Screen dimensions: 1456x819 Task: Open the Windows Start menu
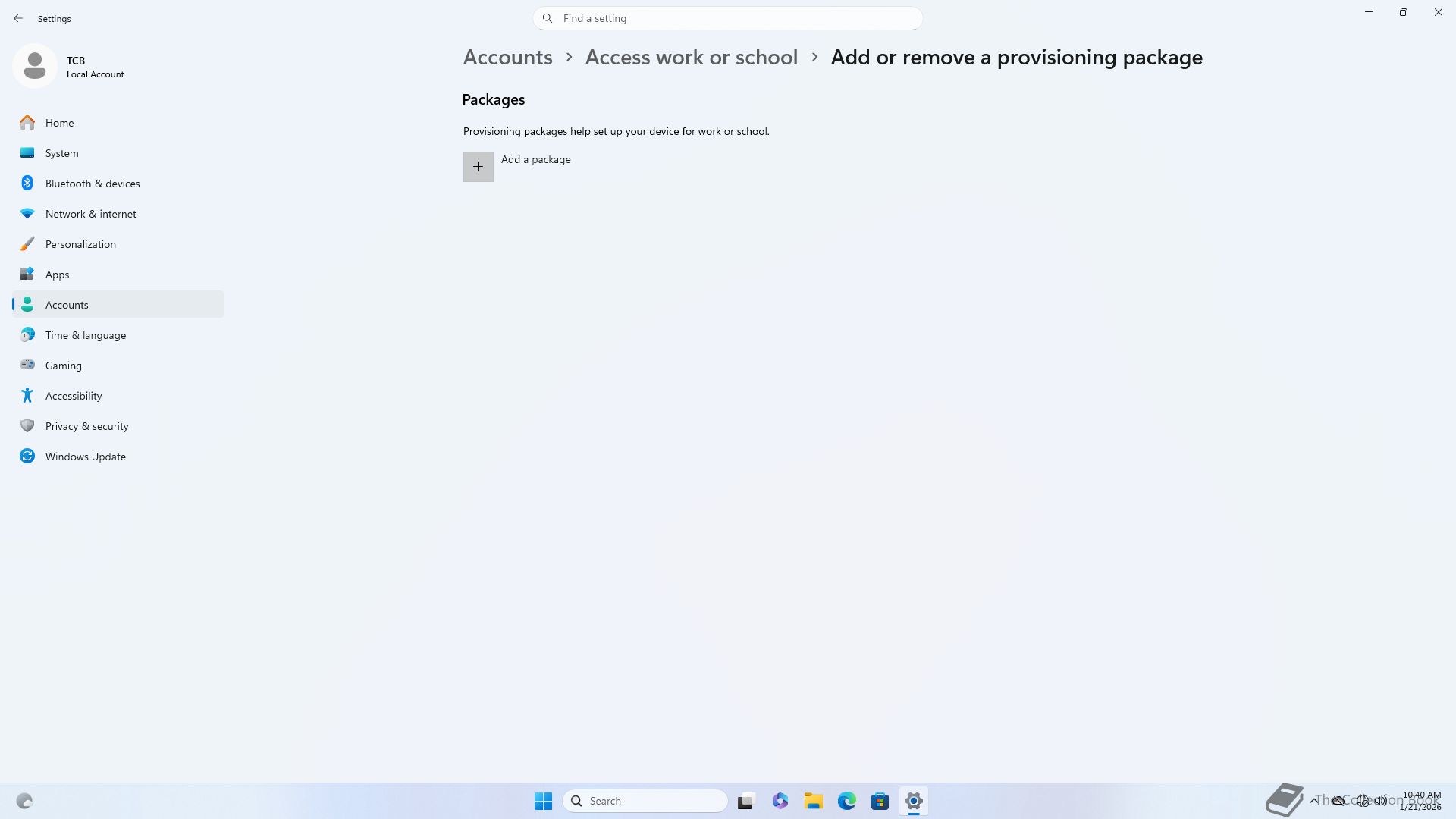click(x=543, y=801)
